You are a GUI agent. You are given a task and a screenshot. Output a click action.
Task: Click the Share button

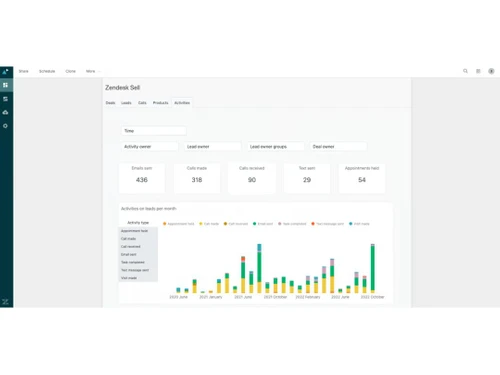(24, 71)
